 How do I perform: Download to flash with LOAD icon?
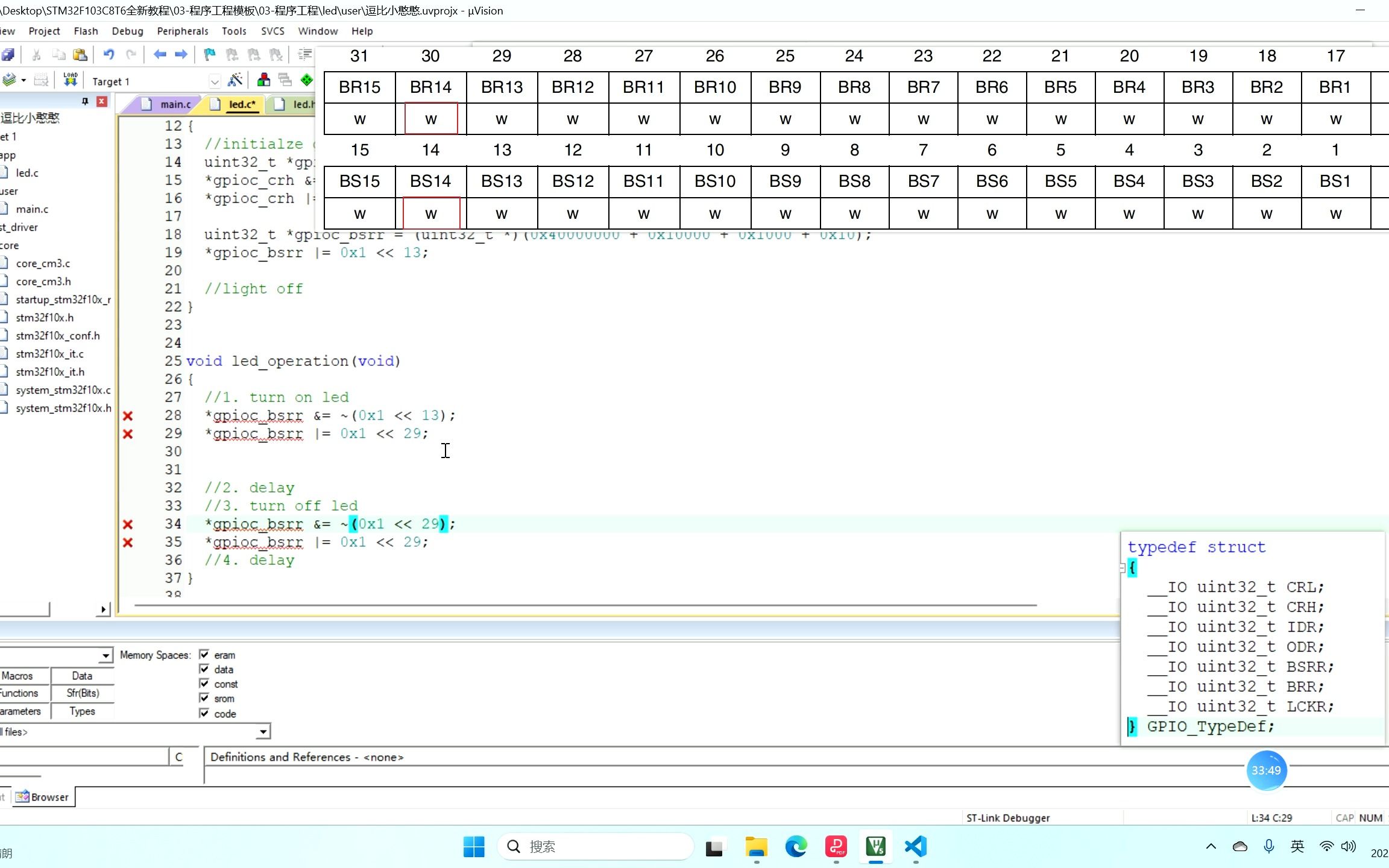71,80
